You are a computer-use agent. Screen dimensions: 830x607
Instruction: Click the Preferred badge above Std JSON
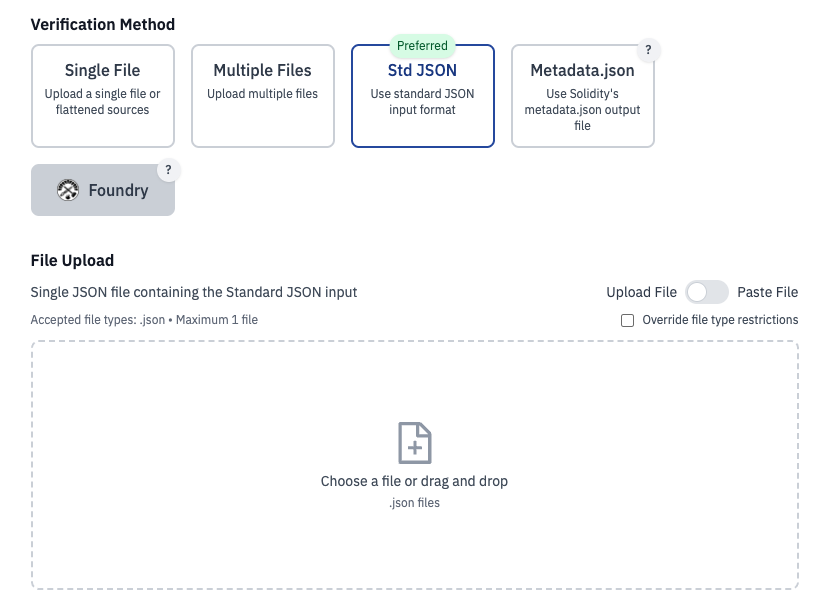[422, 45]
